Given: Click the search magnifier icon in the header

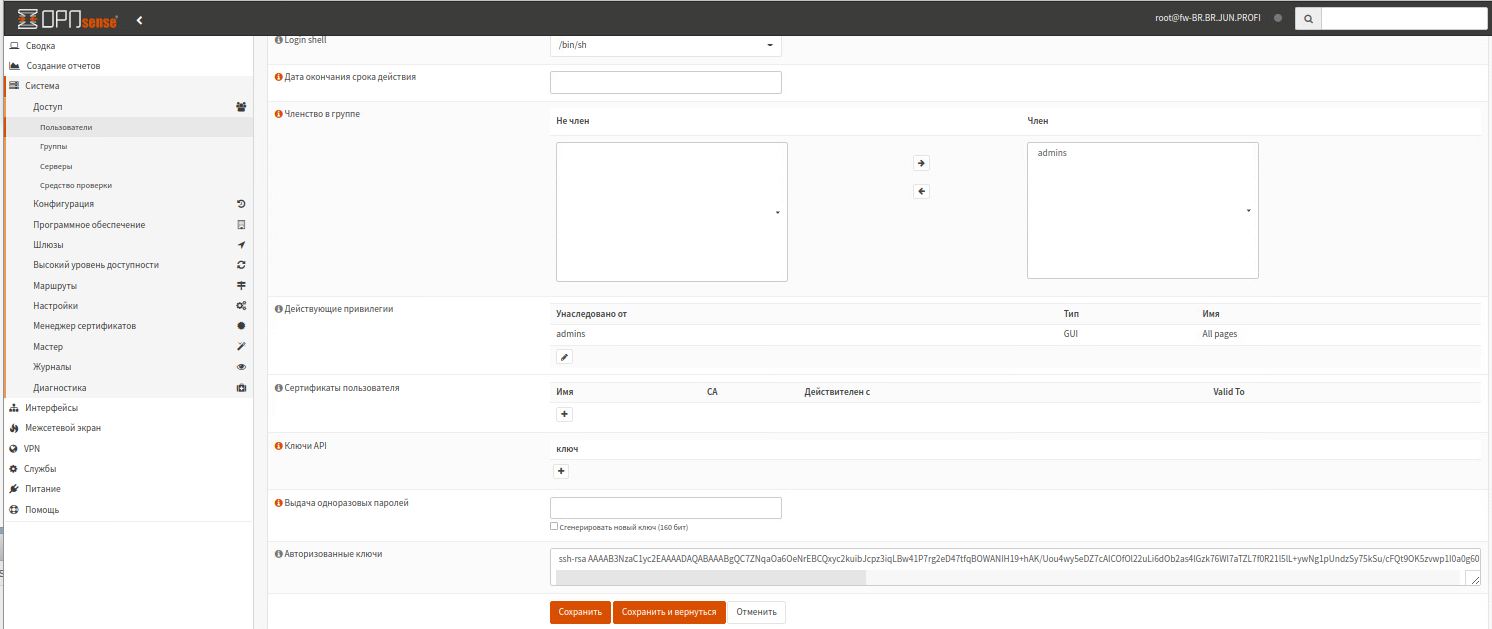Looking at the screenshot, I should (1308, 19).
